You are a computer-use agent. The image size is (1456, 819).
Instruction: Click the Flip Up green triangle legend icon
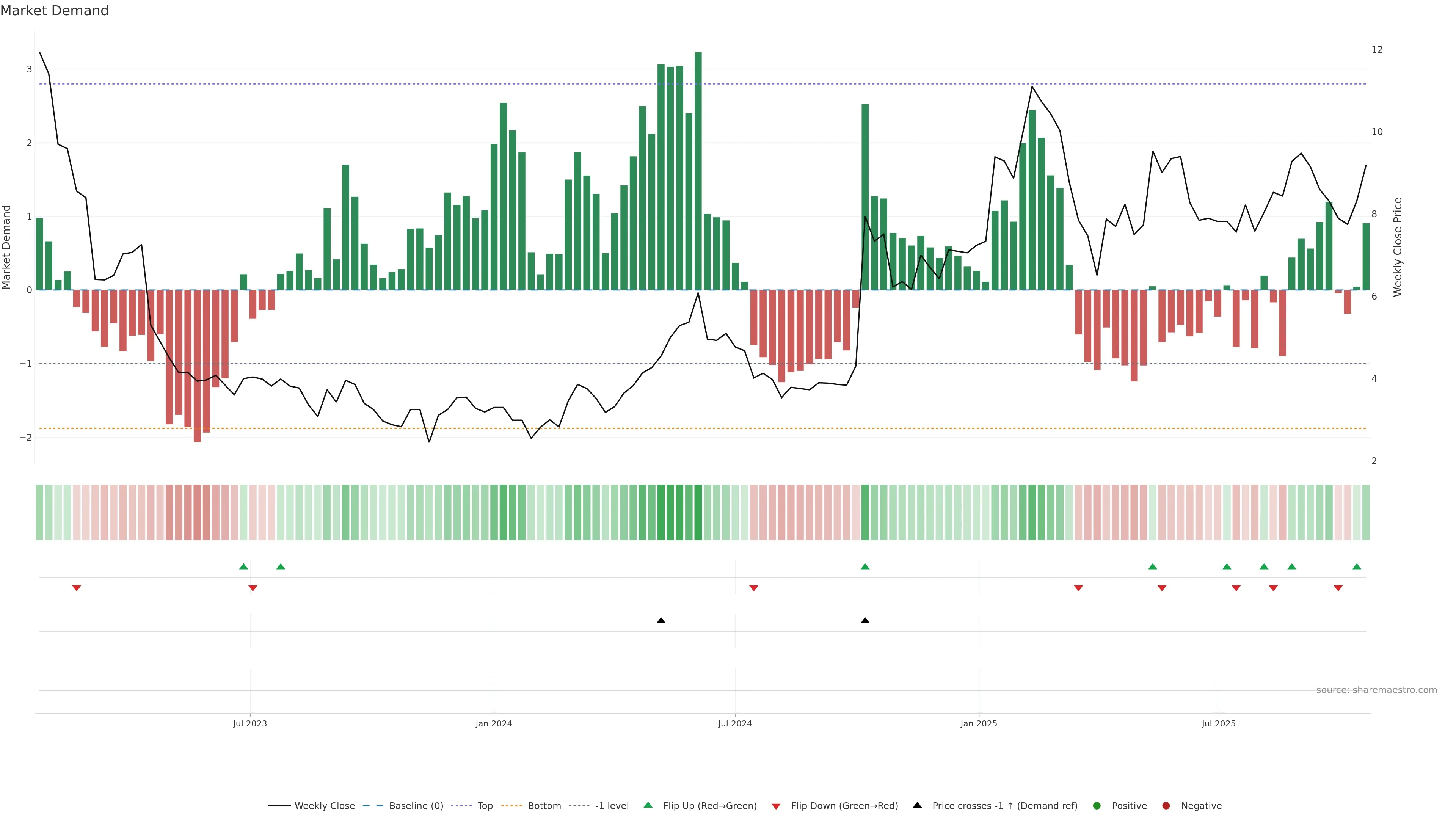648,805
